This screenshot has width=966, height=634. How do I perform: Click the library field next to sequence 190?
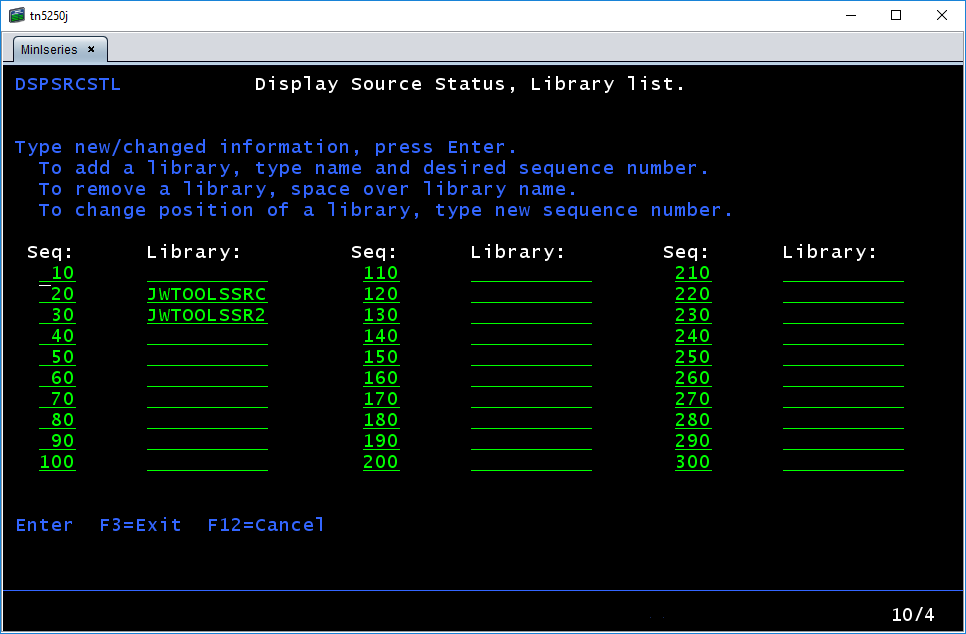tap(531, 441)
